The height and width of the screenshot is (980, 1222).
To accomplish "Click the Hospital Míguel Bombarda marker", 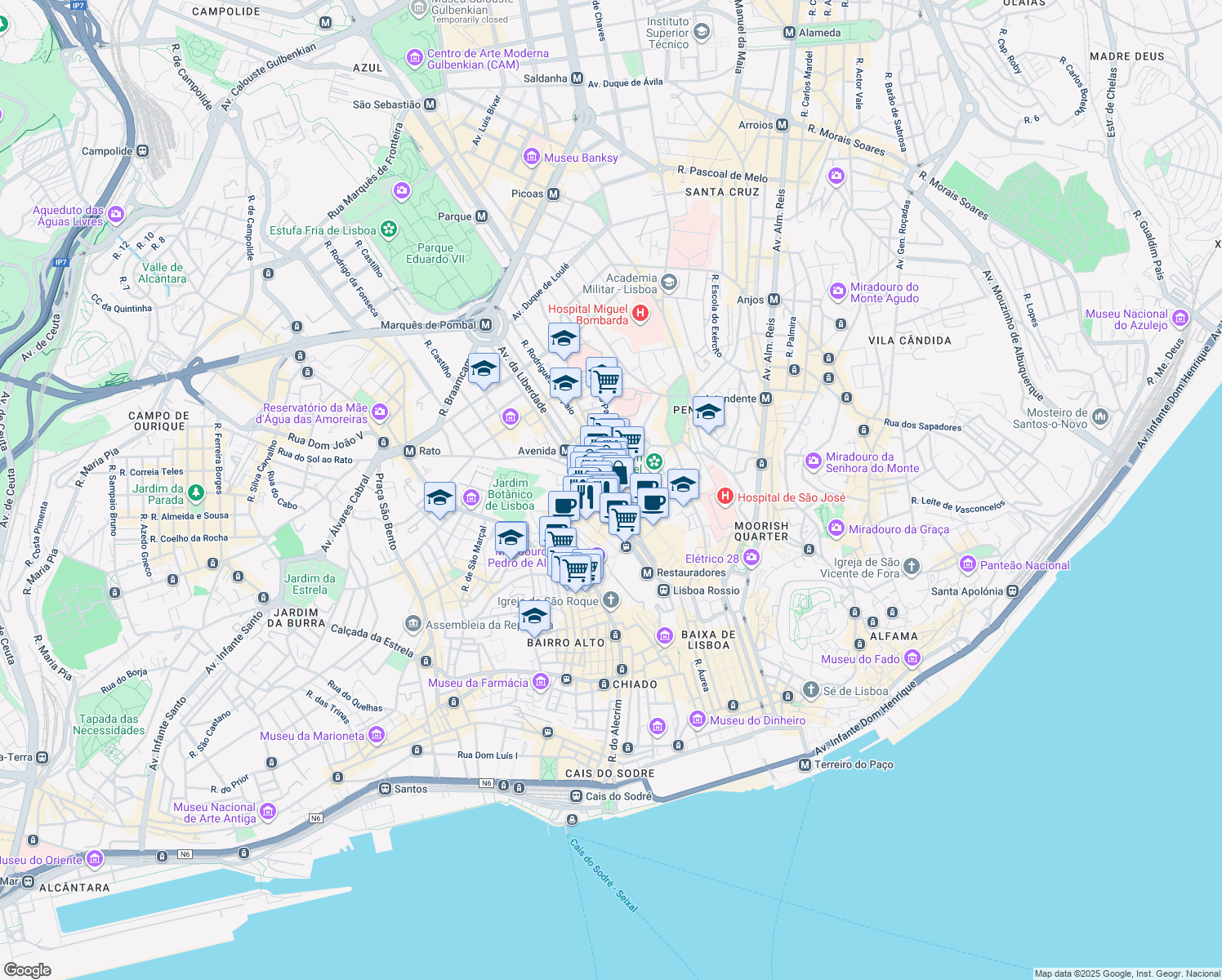I will [642, 313].
